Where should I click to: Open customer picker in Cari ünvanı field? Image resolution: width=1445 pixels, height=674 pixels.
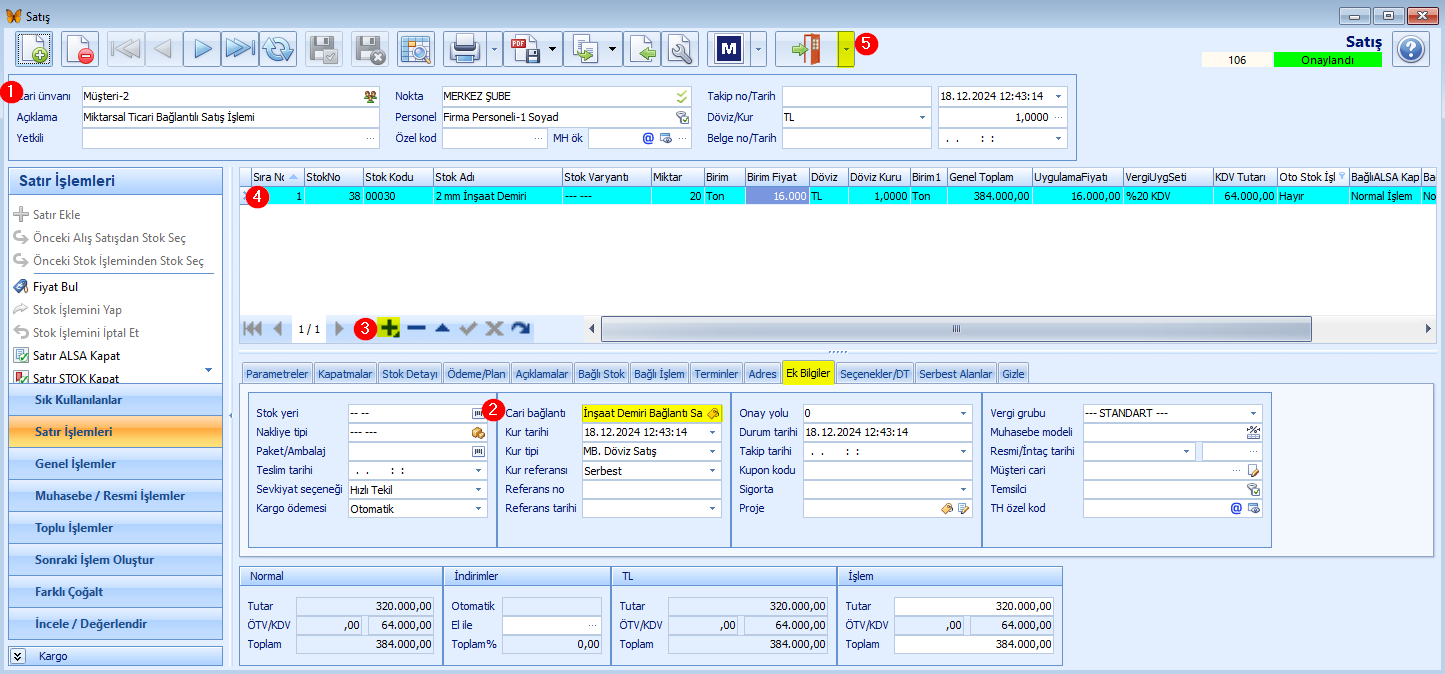[370, 96]
